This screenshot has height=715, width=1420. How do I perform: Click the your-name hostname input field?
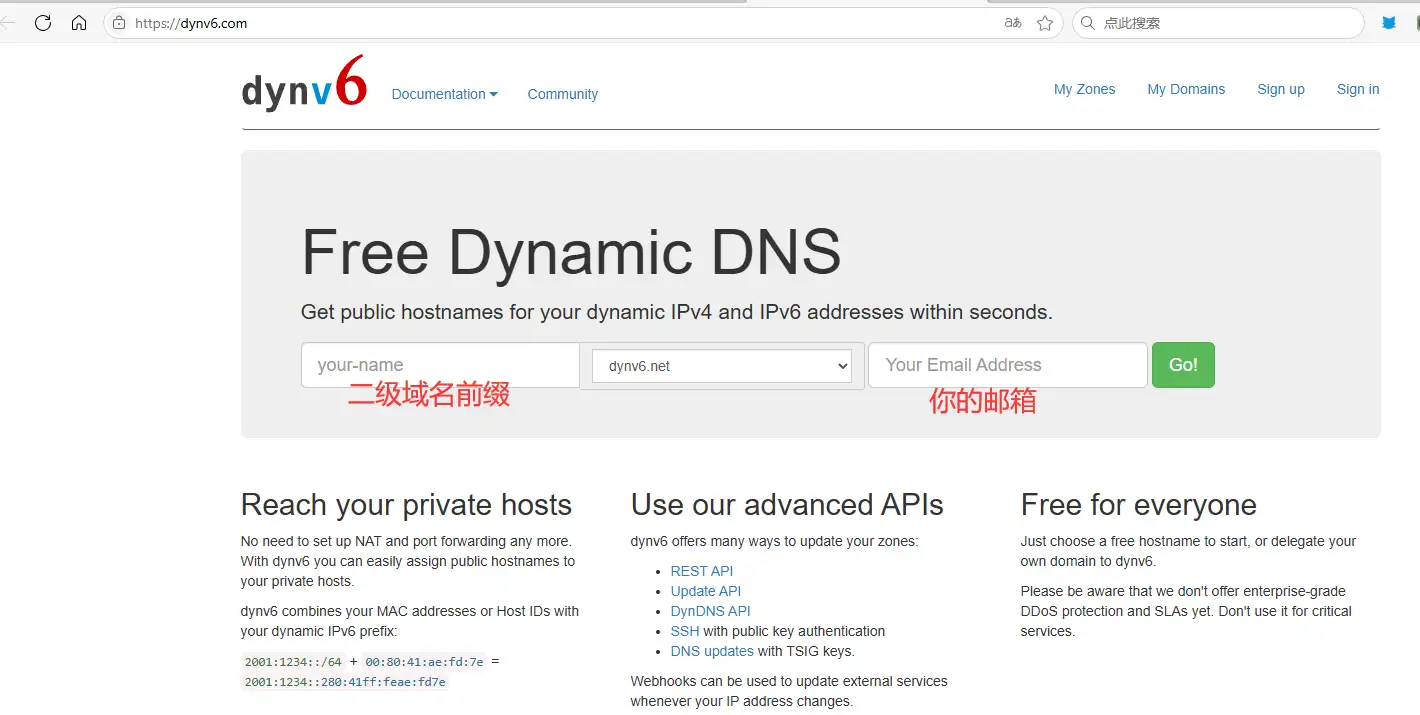(440, 365)
